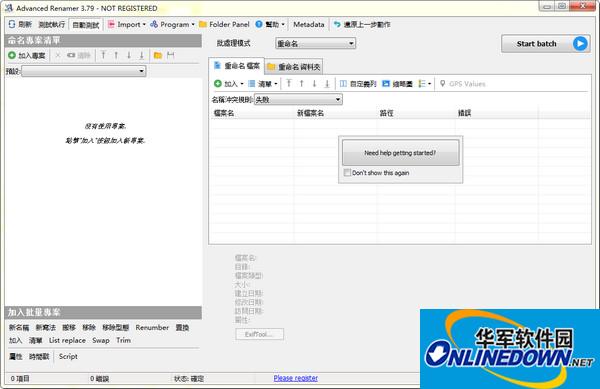Move file to bottom arrow in file toolbar

coord(327,84)
